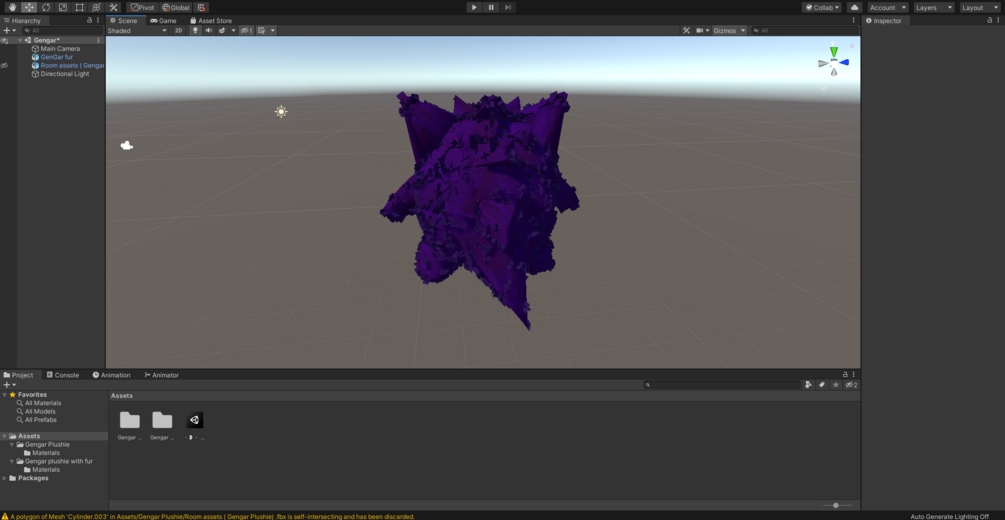Click the Project search field

[x=722, y=385]
